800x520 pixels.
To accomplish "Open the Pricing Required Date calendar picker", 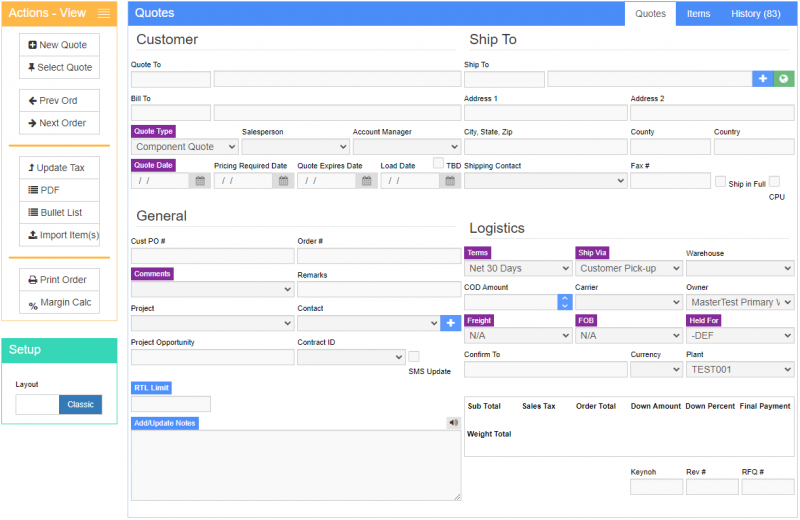I will (284, 181).
